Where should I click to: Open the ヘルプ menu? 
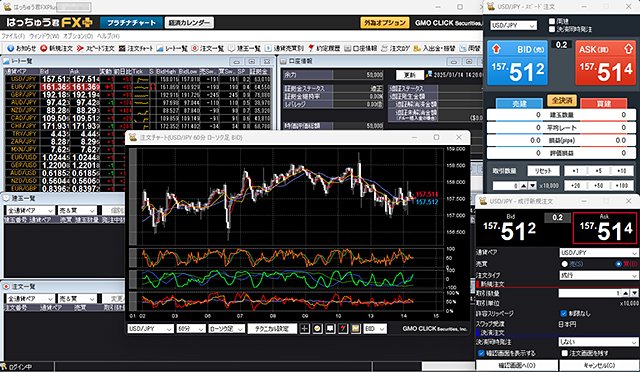pos(108,36)
